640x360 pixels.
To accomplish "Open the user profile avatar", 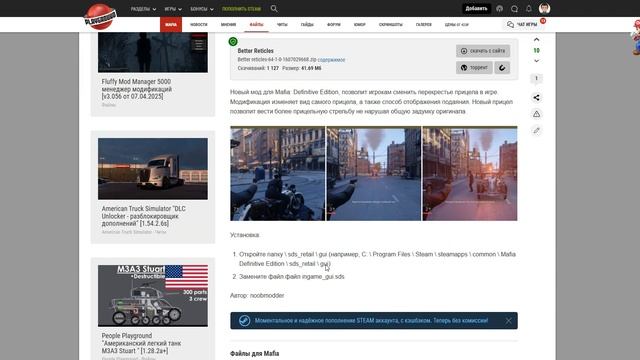I will point(544,8).
